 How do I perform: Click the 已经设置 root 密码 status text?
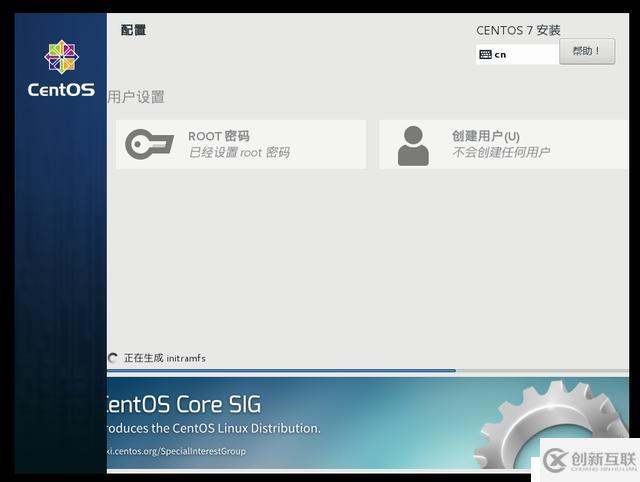coord(240,153)
